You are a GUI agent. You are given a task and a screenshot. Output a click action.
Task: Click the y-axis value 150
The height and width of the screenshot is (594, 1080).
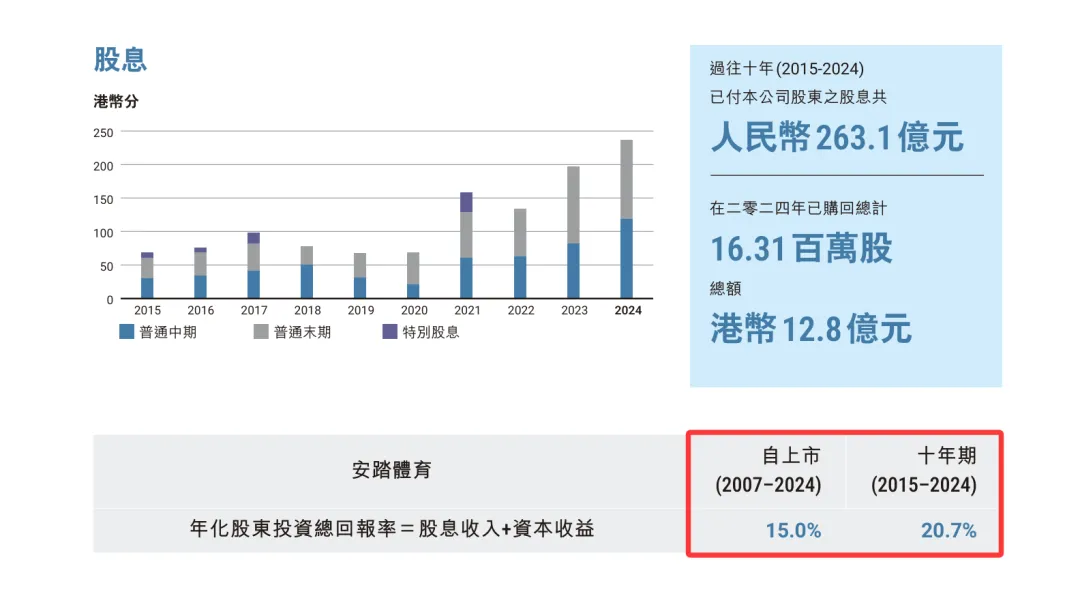[x=103, y=200]
